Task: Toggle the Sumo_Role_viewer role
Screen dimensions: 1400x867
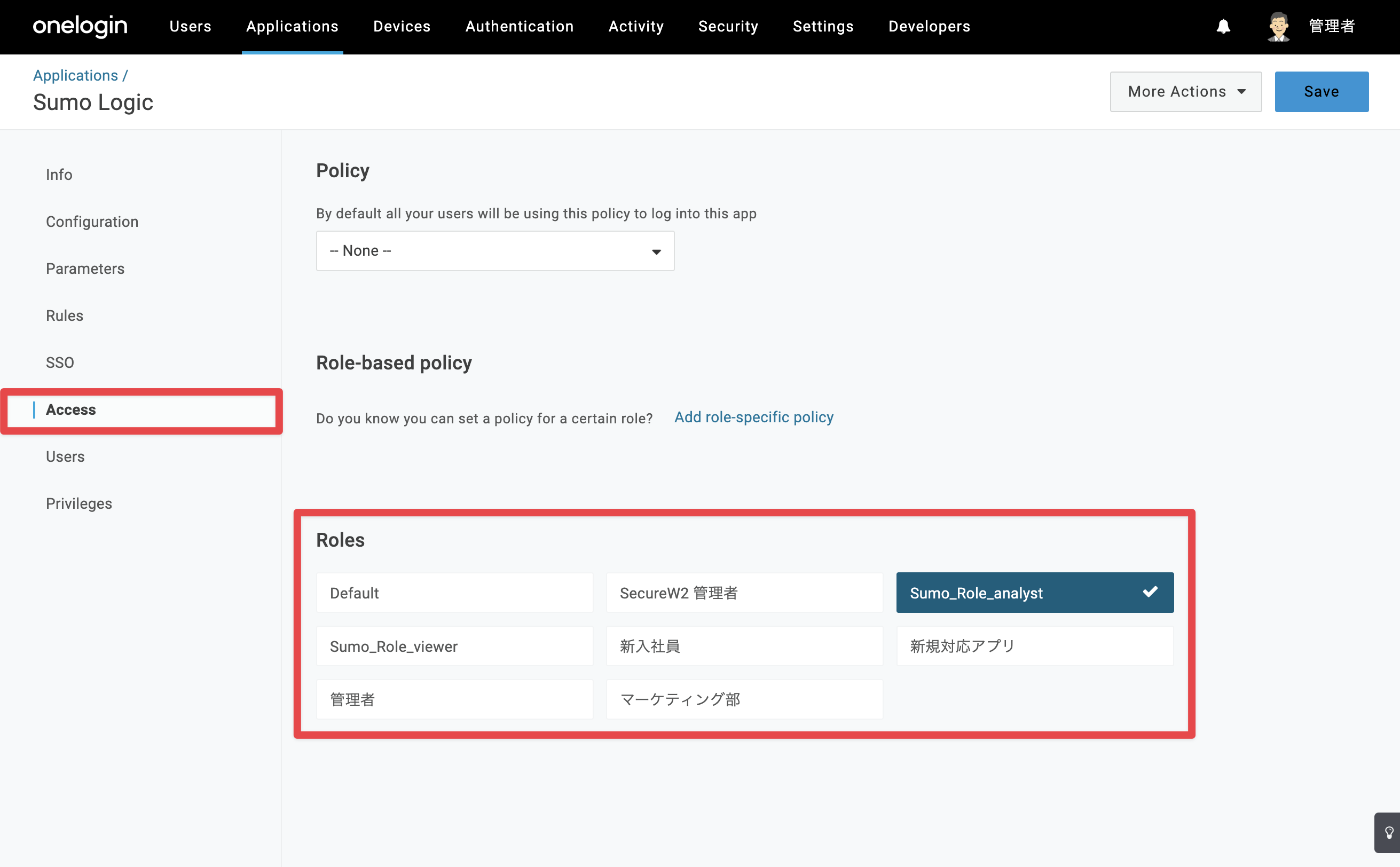Action: 455,646
